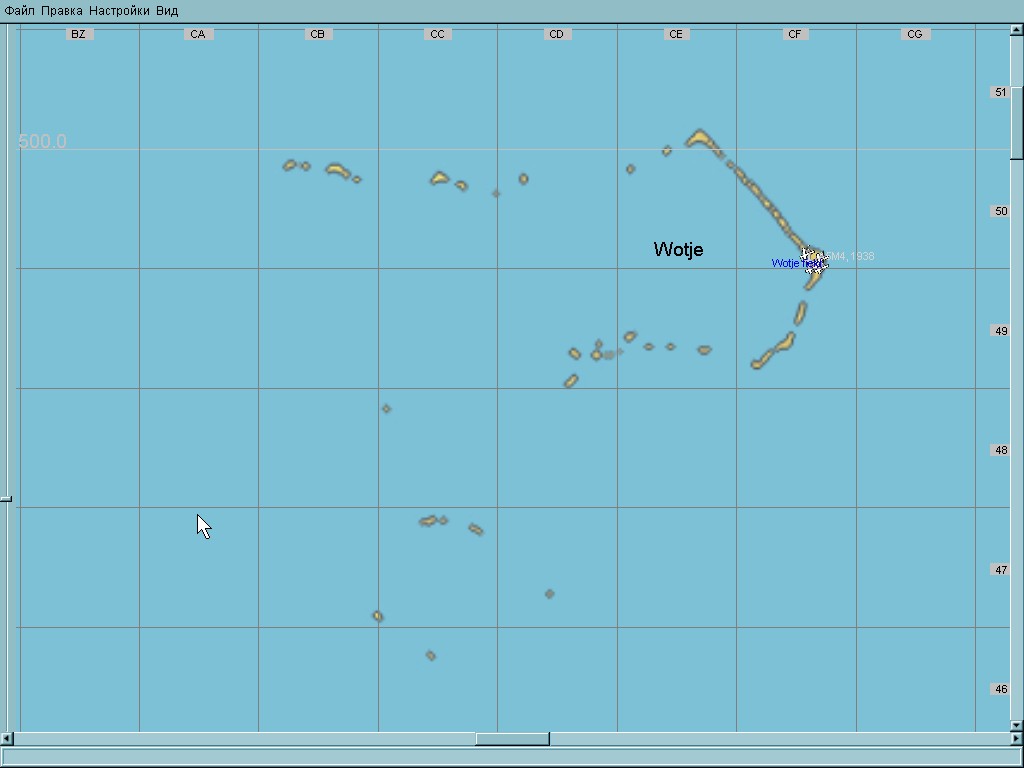Click the BZ column header
Image resolution: width=1024 pixels, height=768 pixels.
78,34
